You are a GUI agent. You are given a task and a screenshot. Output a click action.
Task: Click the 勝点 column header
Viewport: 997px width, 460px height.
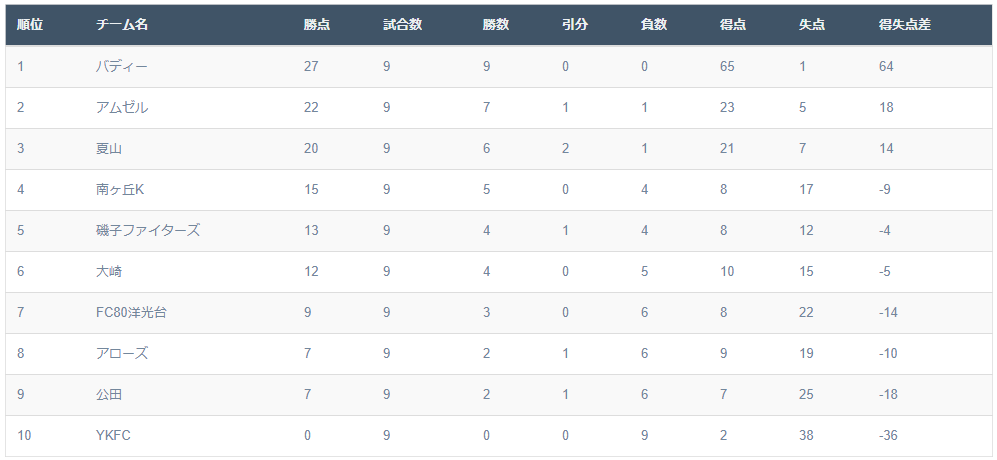tap(317, 25)
